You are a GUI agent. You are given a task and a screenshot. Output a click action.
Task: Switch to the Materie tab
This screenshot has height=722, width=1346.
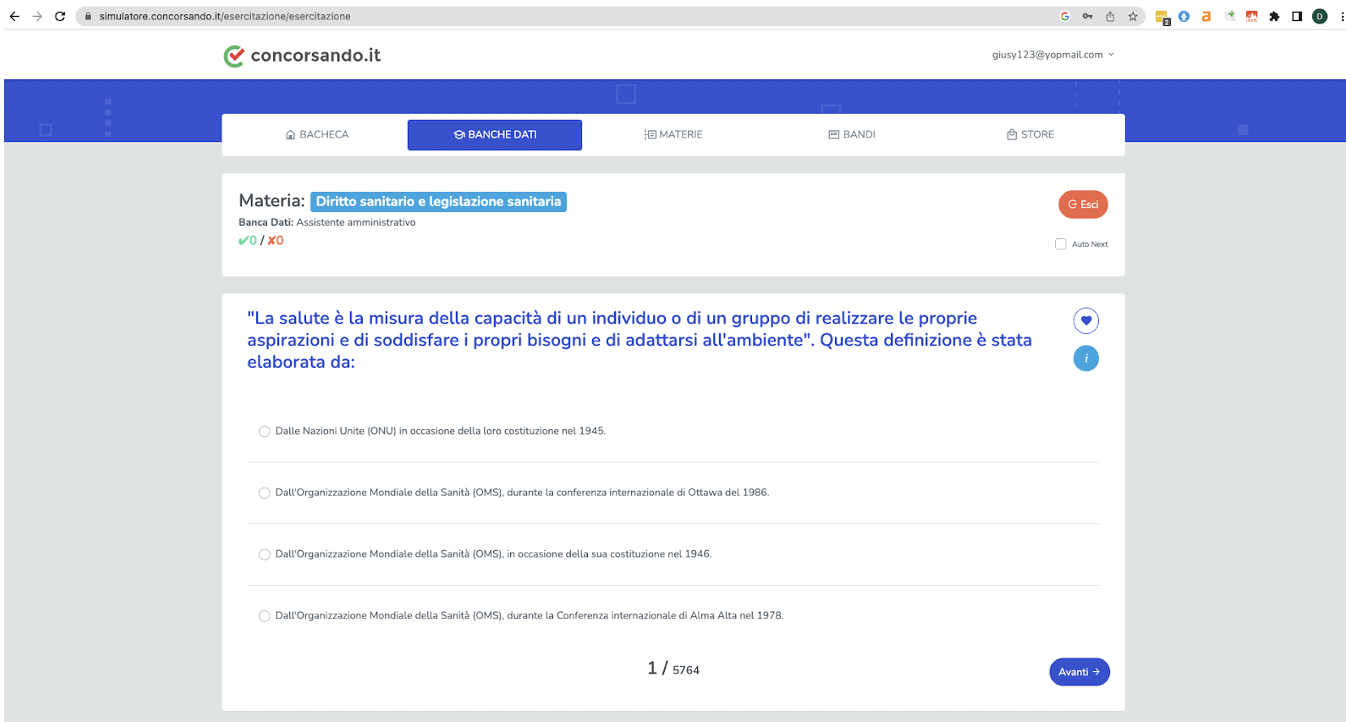pyautogui.click(x=673, y=135)
